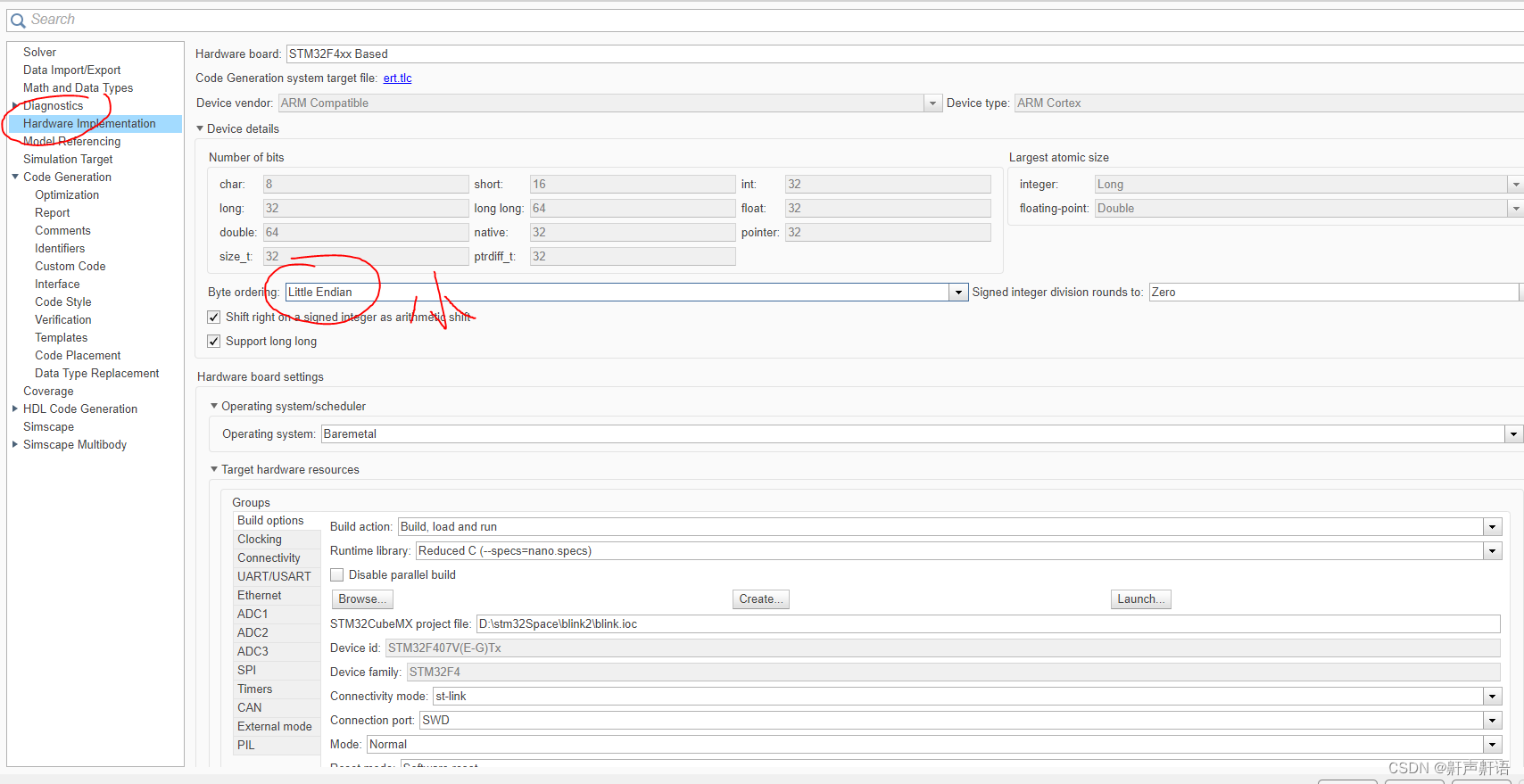
Task: Toggle Shift right arithmetic shift checkbox
Action: click(x=214, y=317)
